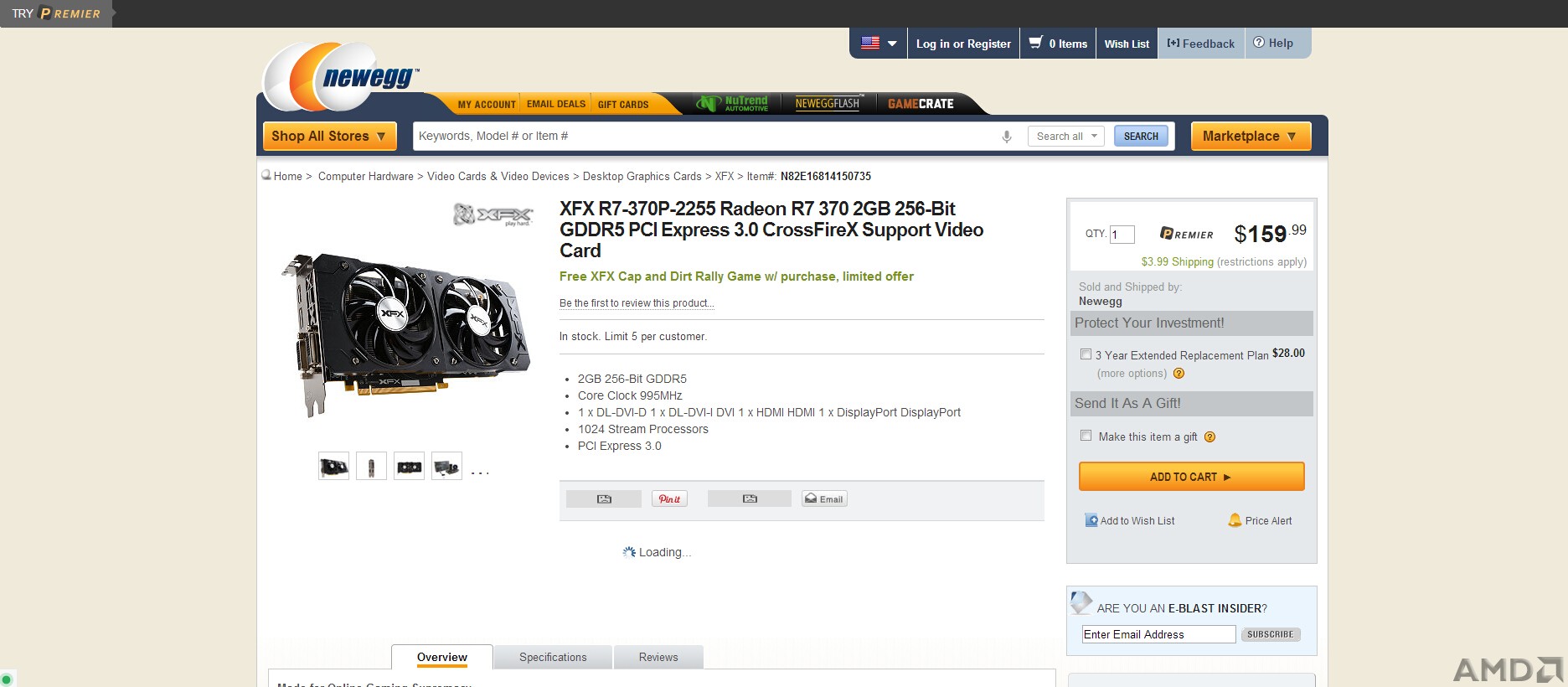Click the NeweggFlash logo

[828, 103]
